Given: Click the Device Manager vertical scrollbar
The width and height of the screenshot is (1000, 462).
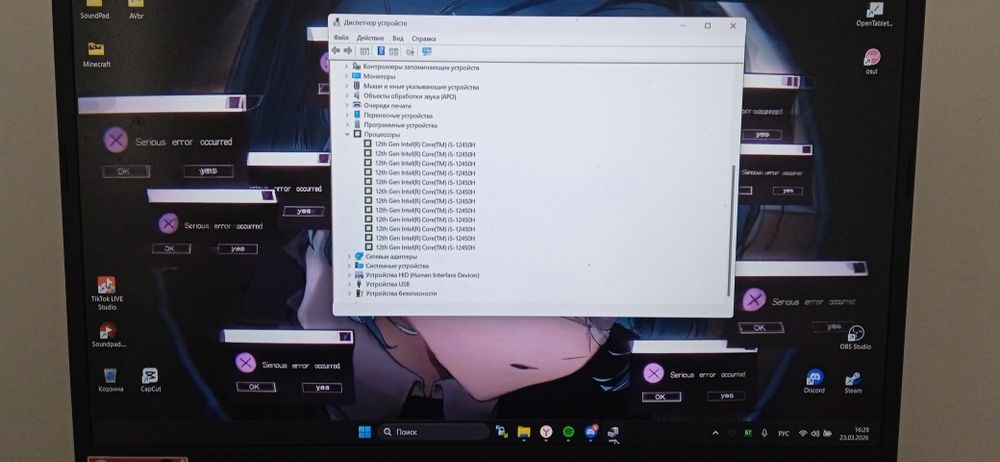Looking at the screenshot, I should [x=732, y=230].
